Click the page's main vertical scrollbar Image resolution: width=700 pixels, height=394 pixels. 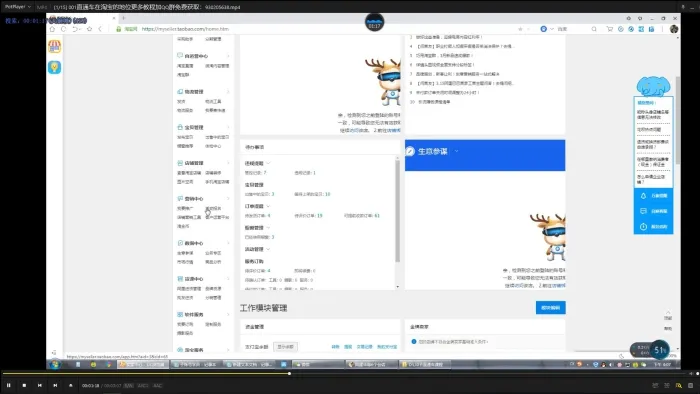click(x=678, y=120)
